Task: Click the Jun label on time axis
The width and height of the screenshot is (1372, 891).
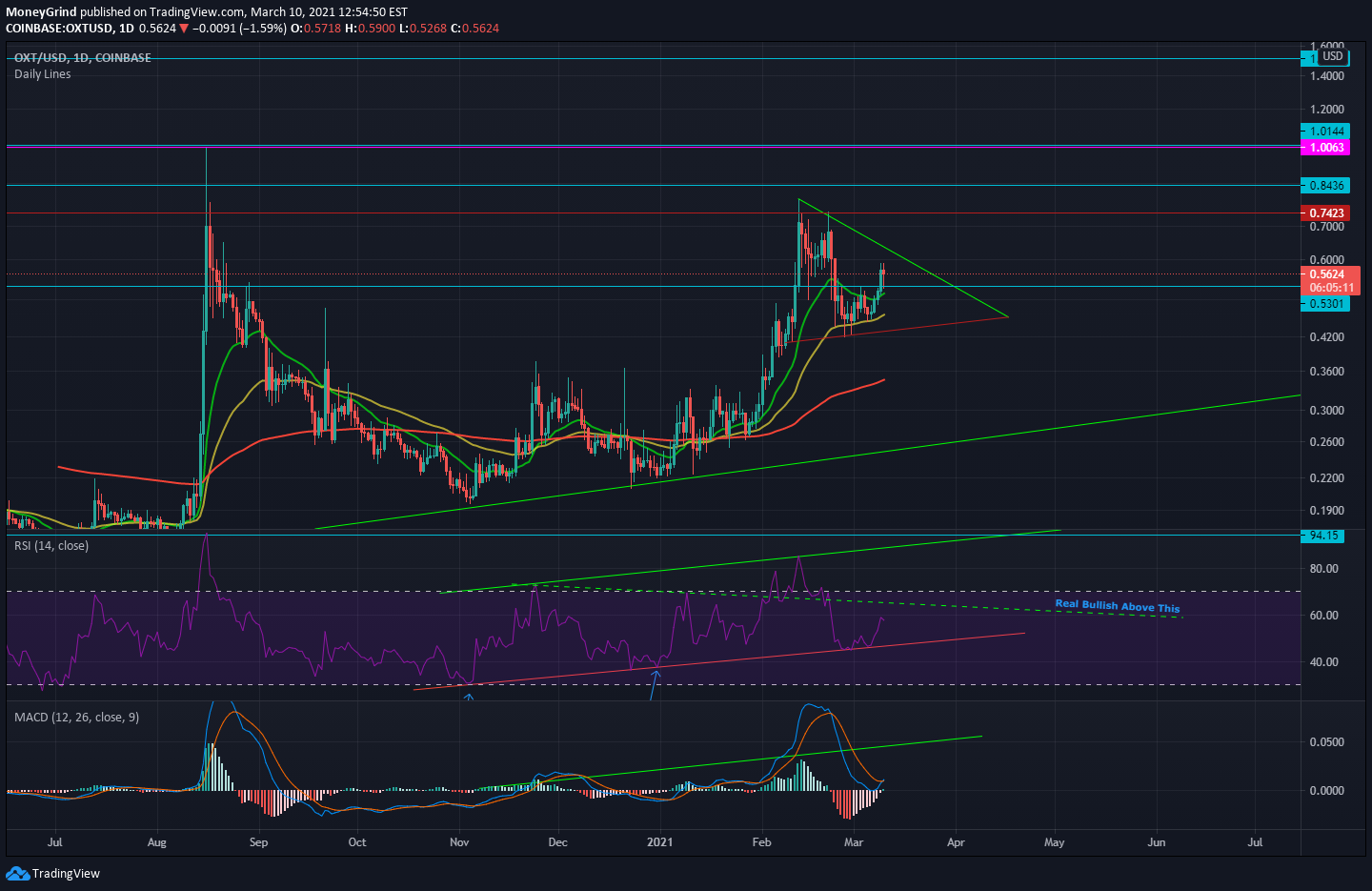Action: [1157, 842]
